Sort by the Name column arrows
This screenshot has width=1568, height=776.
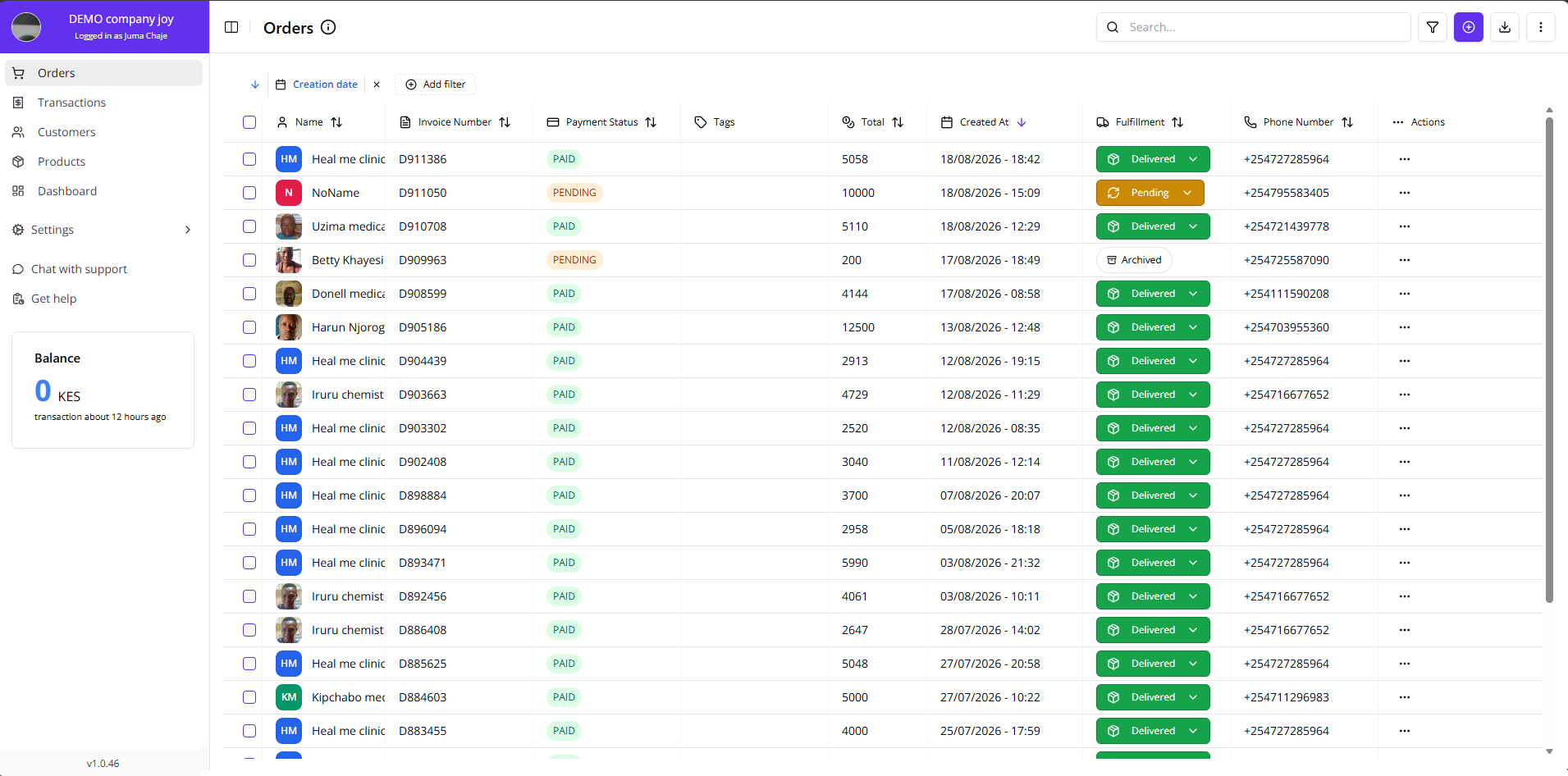pos(336,122)
